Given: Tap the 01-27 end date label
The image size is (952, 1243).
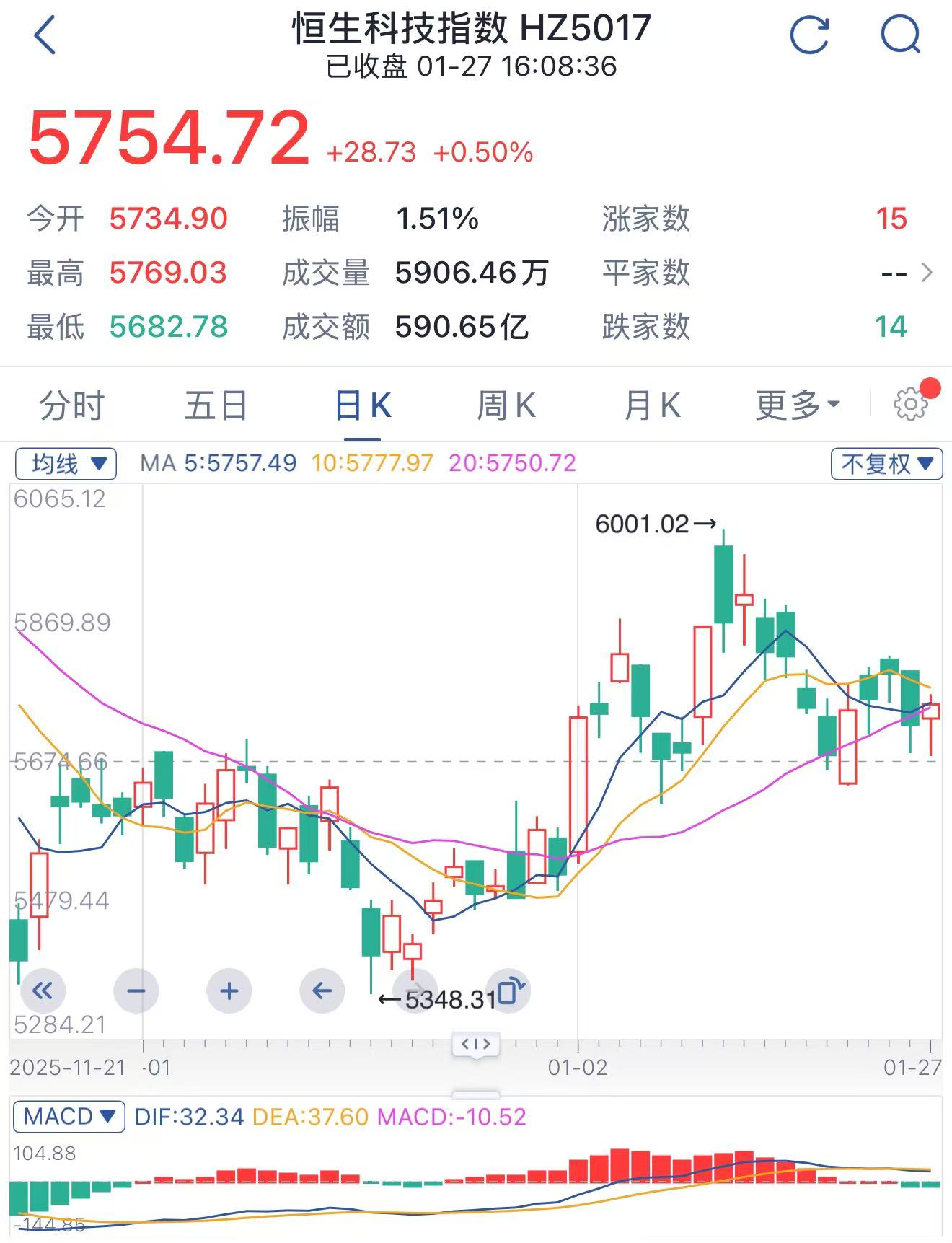Looking at the screenshot, I should pos(913,1067).
